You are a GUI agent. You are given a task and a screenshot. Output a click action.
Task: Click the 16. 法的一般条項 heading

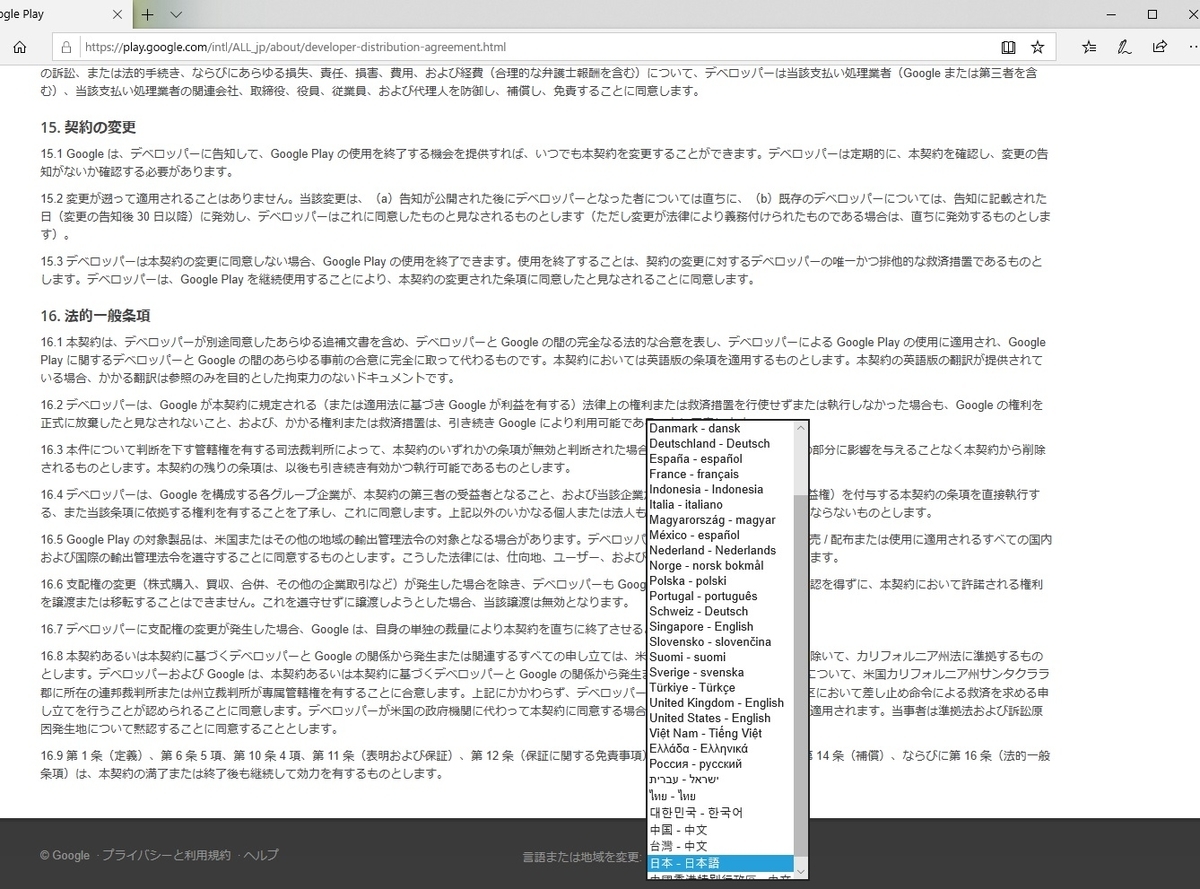(x=95, y=315)
